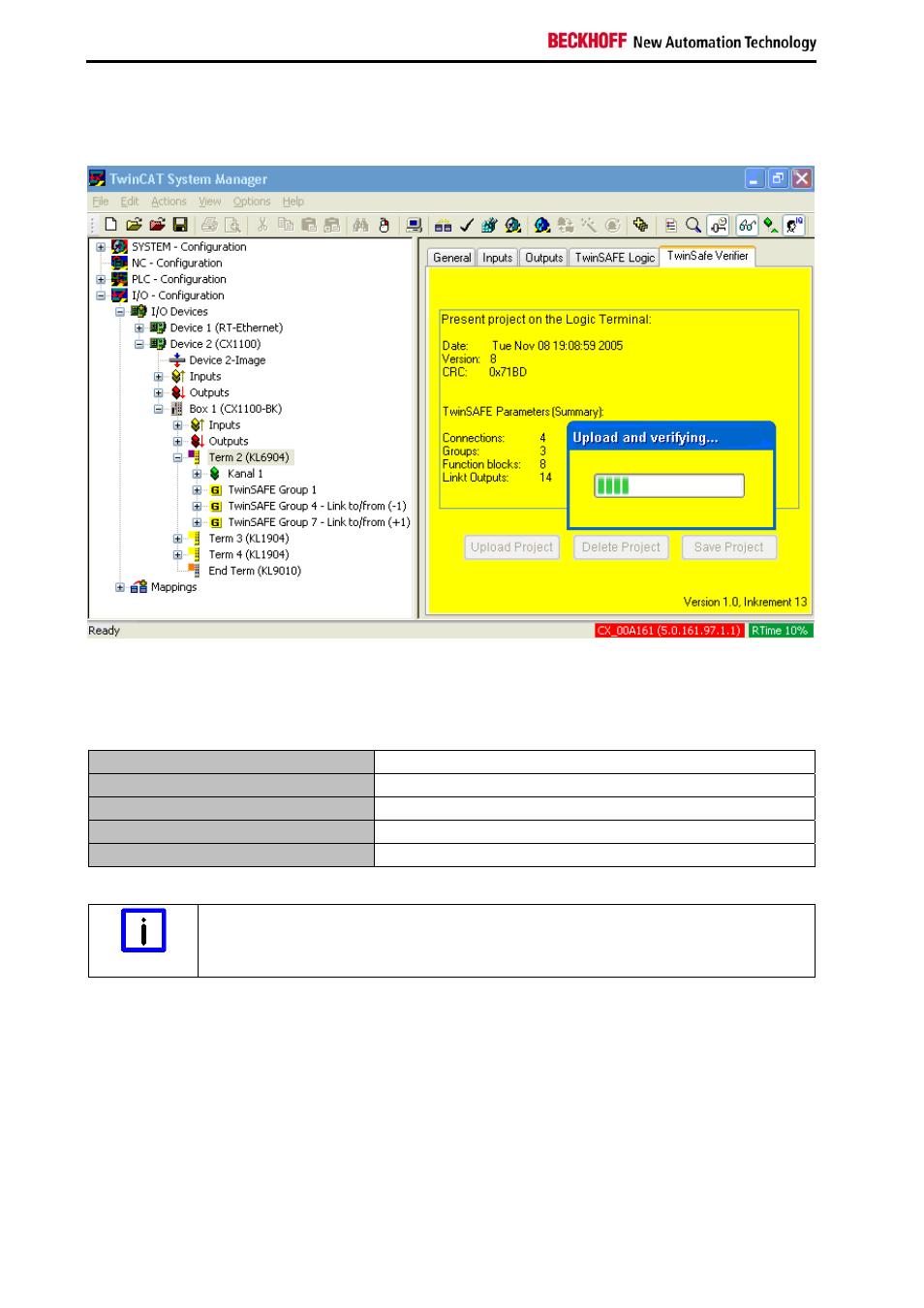Click the red CX_00A161 status bar entry
Viewport: 924px width, 1308px height.
point(669,631)
